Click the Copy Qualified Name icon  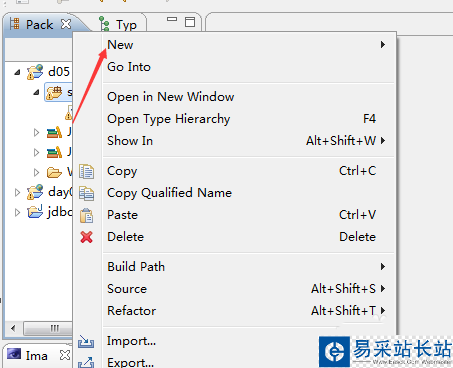coord(86,193)
